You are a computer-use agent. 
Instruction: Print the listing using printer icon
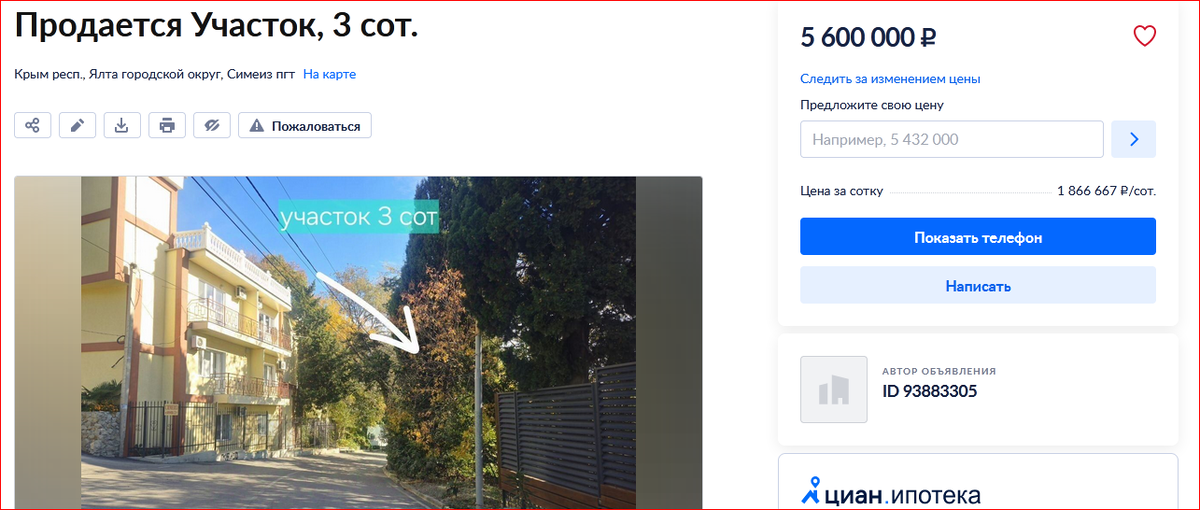click(167, 126)
